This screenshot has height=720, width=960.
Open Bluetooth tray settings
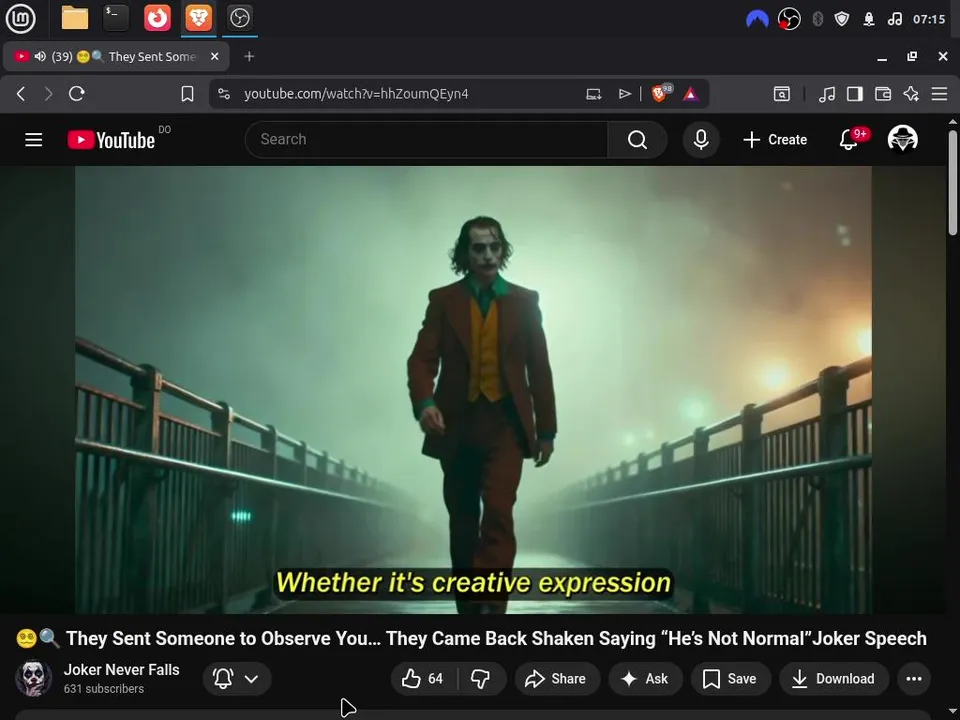pos(817,20)
